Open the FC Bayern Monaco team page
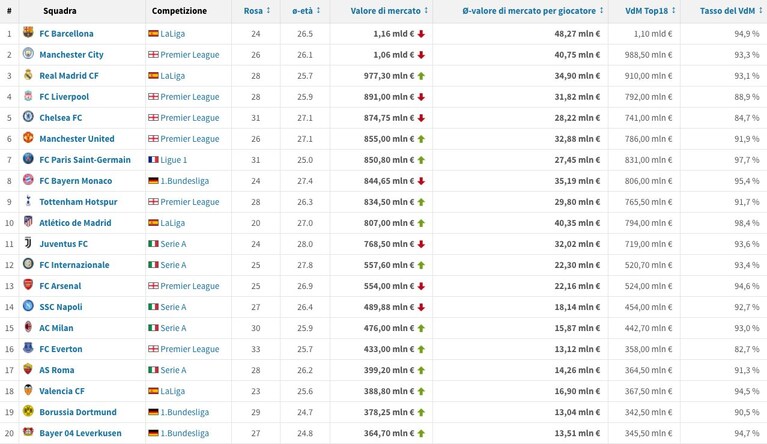Image resolution: width=767 pixels, height=444 pixels. (76, 181)
